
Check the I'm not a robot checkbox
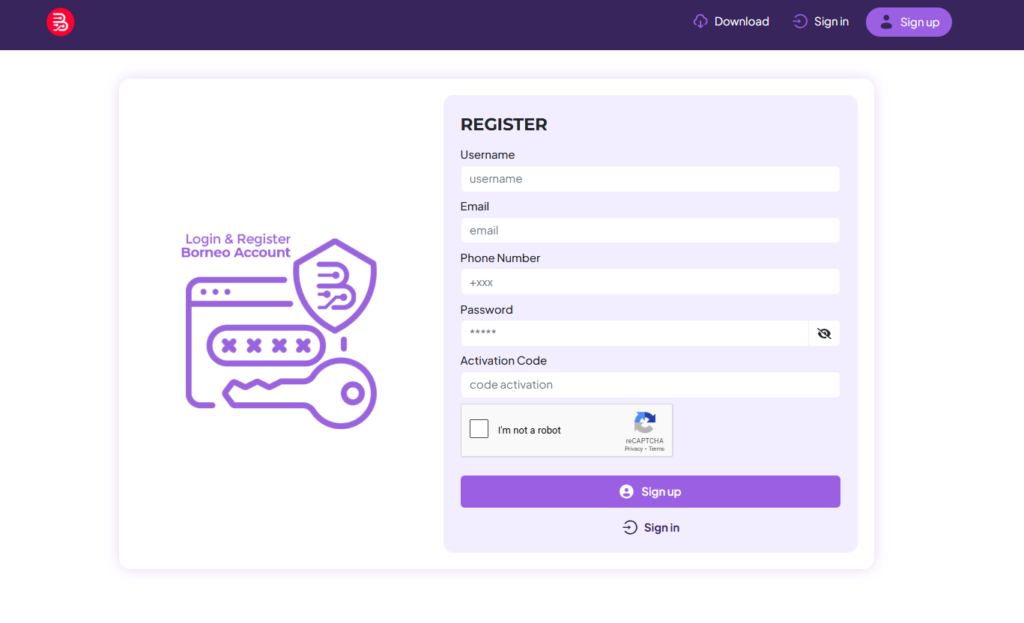[x=479, y=428]
